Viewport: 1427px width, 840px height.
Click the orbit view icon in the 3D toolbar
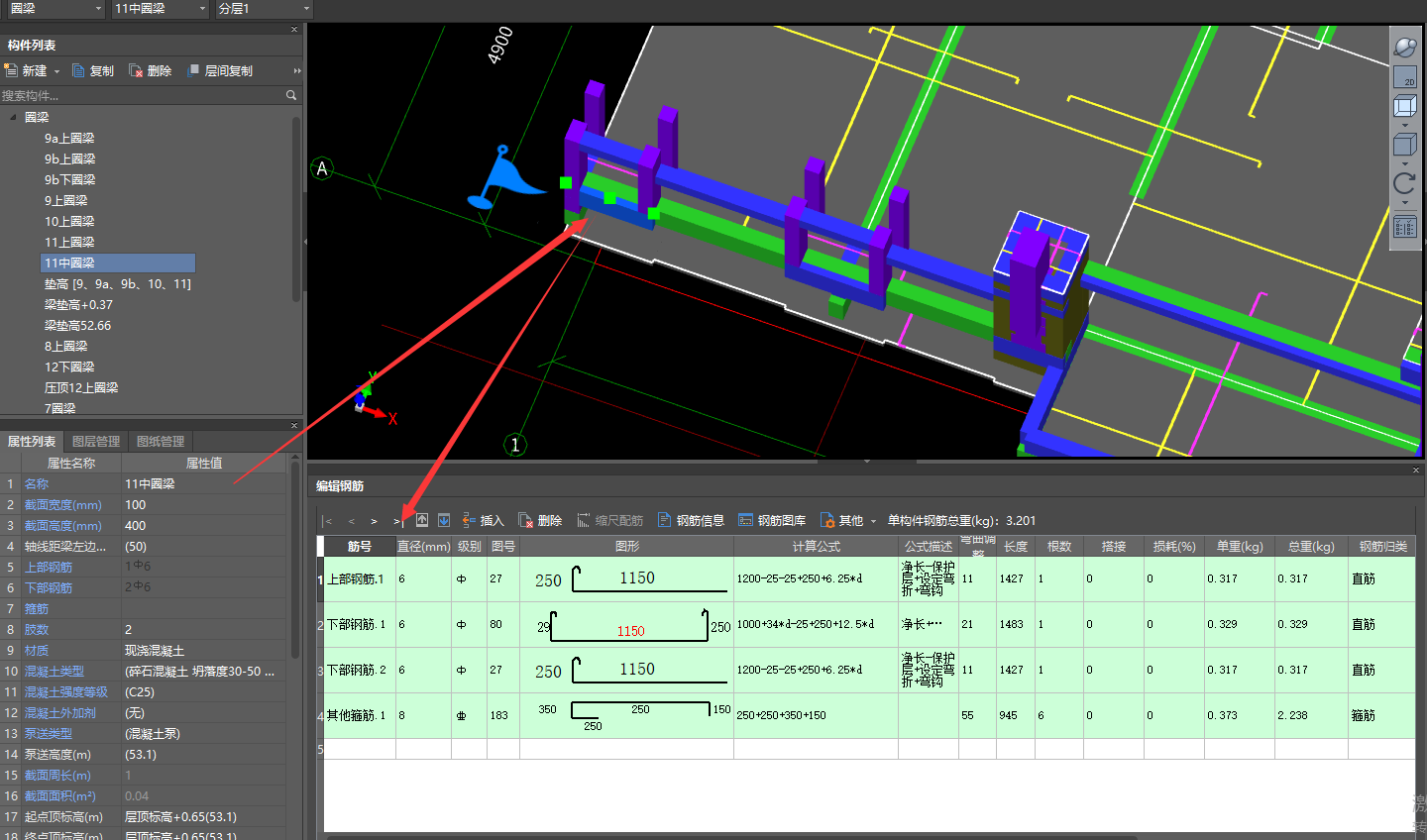1405,47
